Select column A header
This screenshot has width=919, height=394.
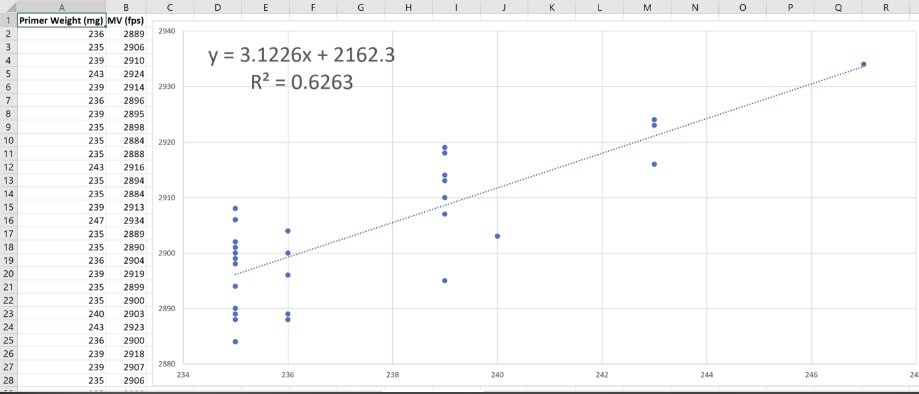[62, 7]
